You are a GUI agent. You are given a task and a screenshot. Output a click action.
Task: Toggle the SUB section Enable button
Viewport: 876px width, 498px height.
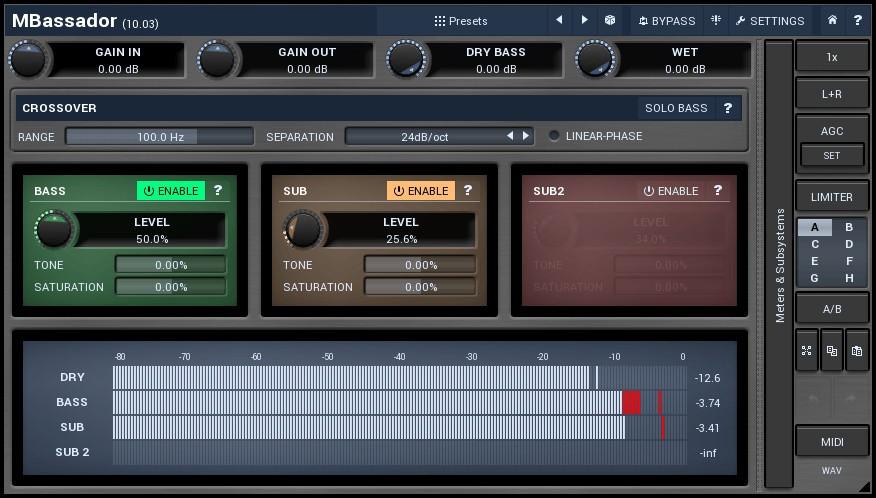pyautogui.click(x=420, y=191)
